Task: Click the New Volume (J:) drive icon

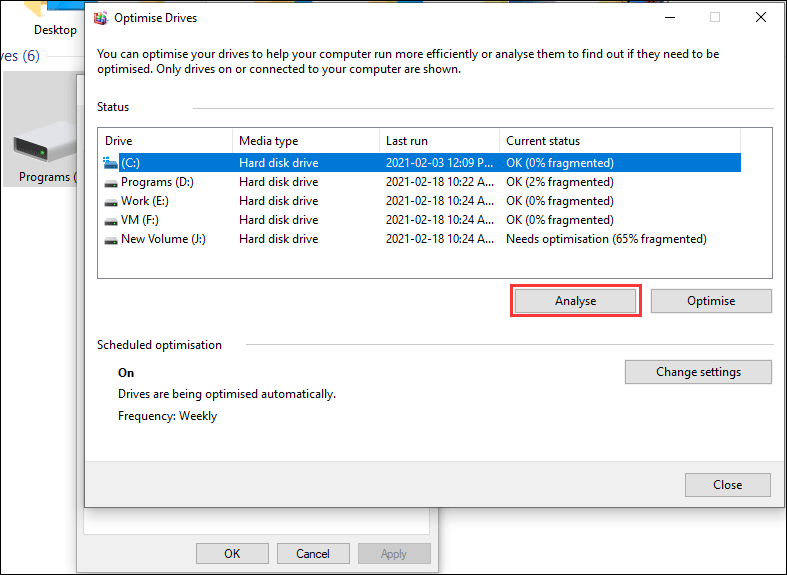Action: (x=110, y=240)
